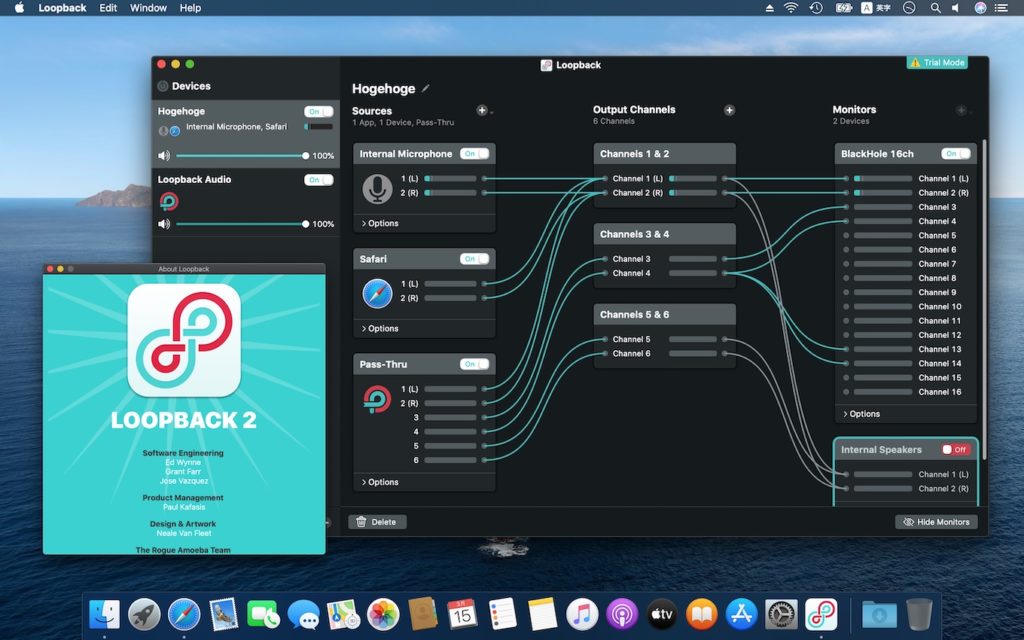
Task: Click the Trial Mode warning badge
Action: click(x=937, y=63)
